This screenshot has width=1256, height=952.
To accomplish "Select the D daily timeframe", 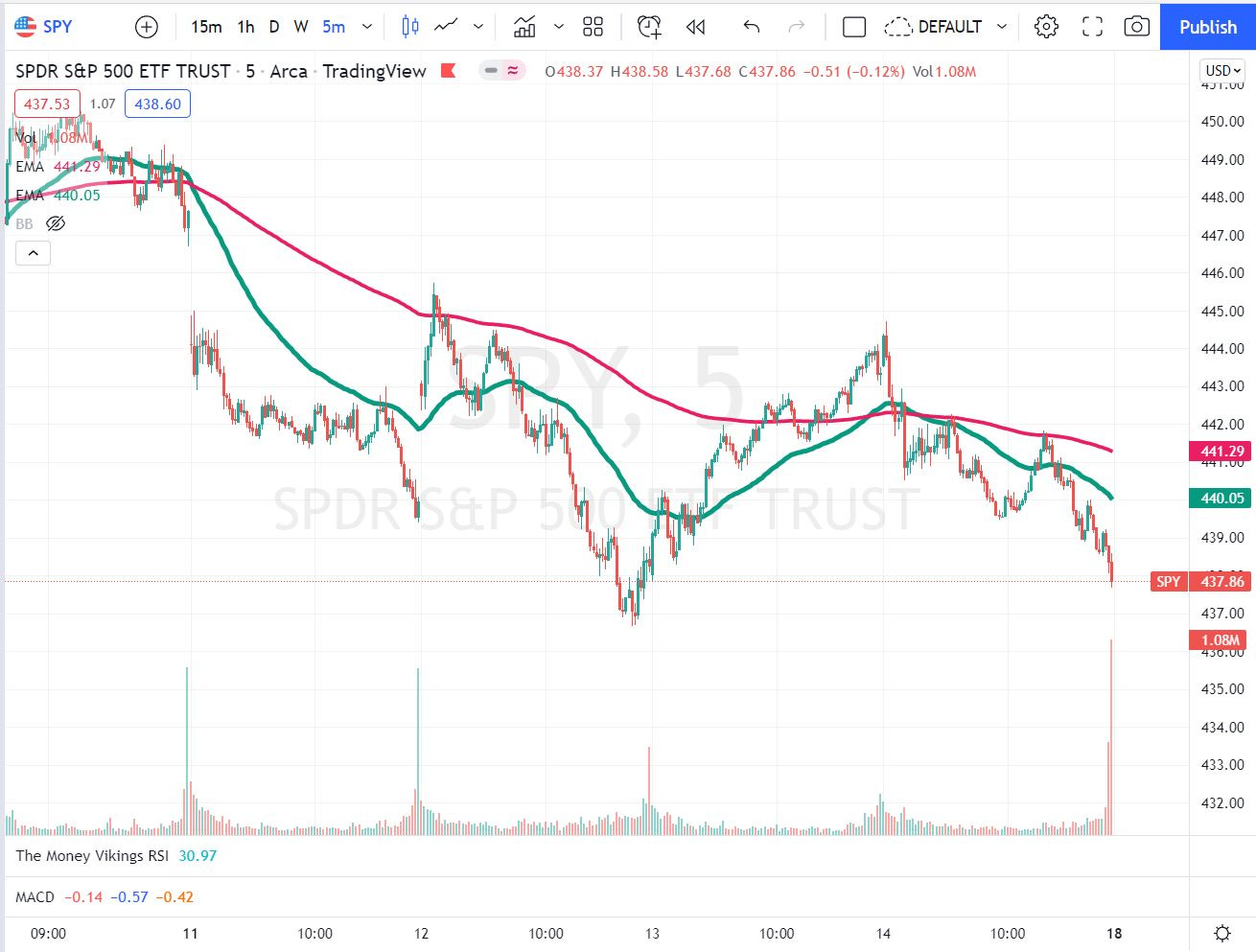I will pos(274,27).
